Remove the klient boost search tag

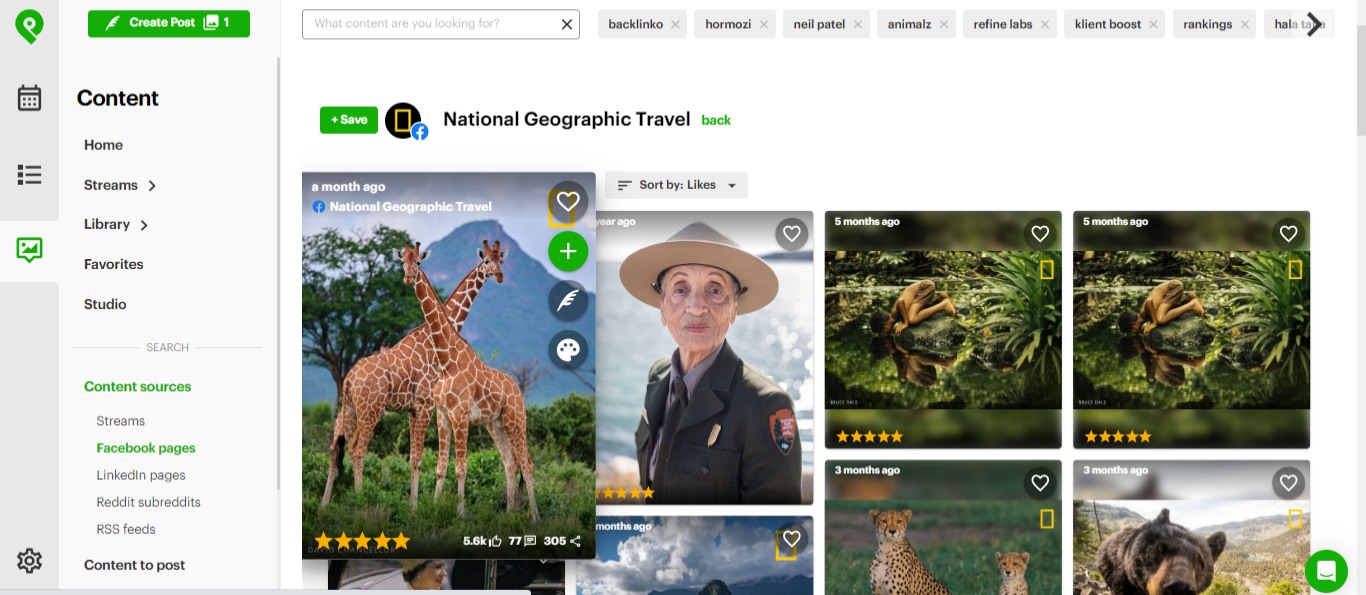pos(1151,24)
